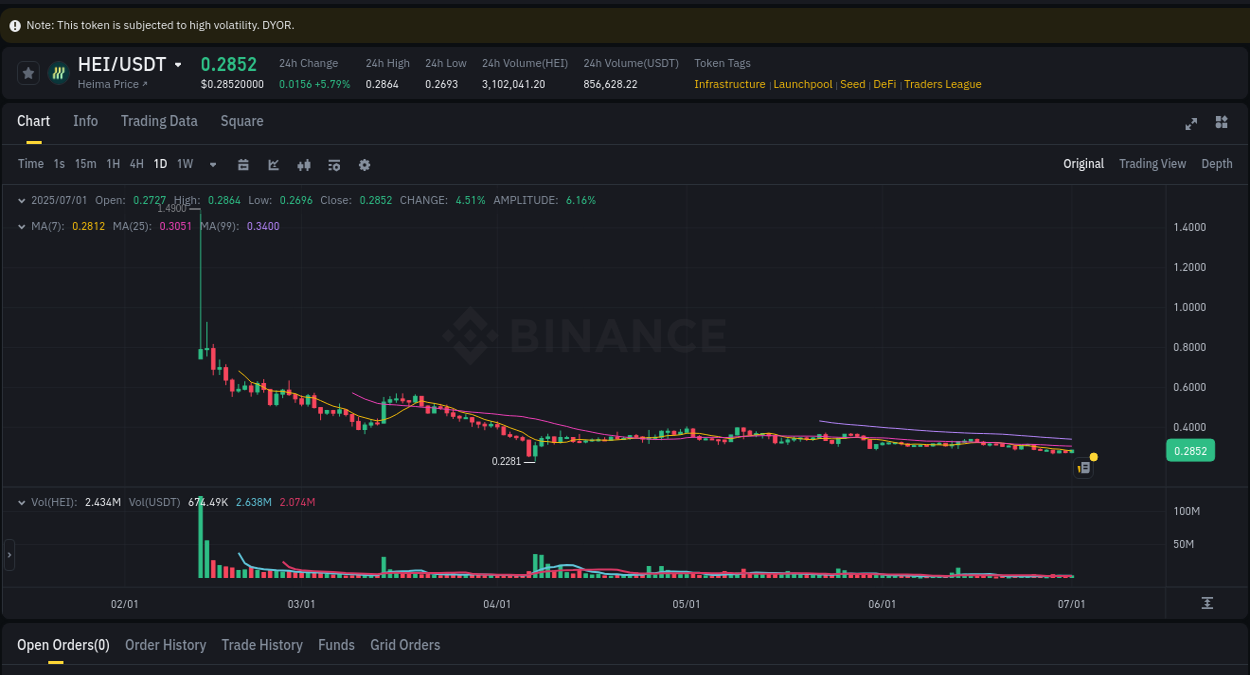Open the technical indicators icon
Viewport: 1250px width, 675px height.
[x=304, y=164]
